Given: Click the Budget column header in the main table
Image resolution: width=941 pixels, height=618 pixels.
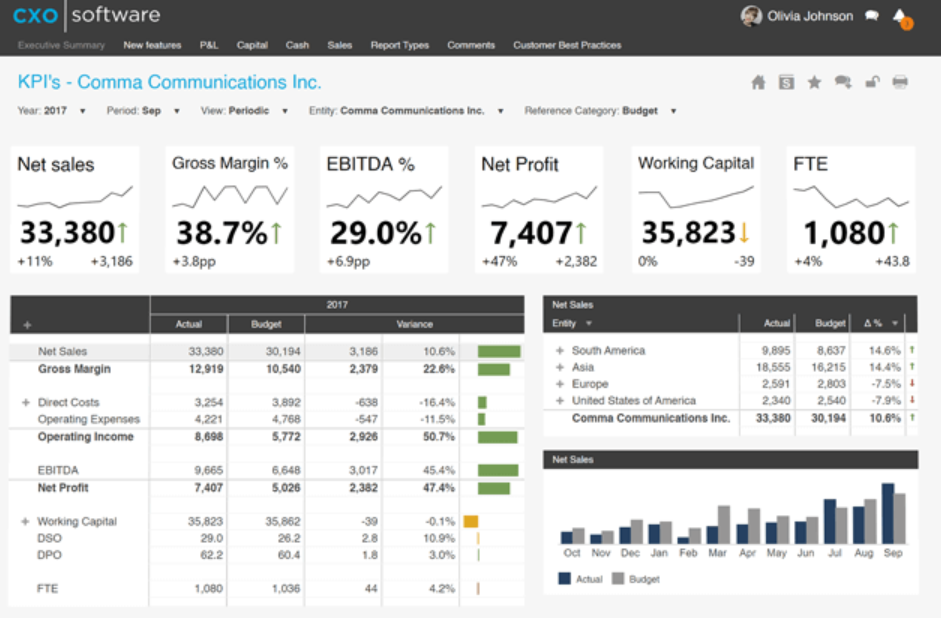Looking at the screenshot, I should tap(266, 324).
